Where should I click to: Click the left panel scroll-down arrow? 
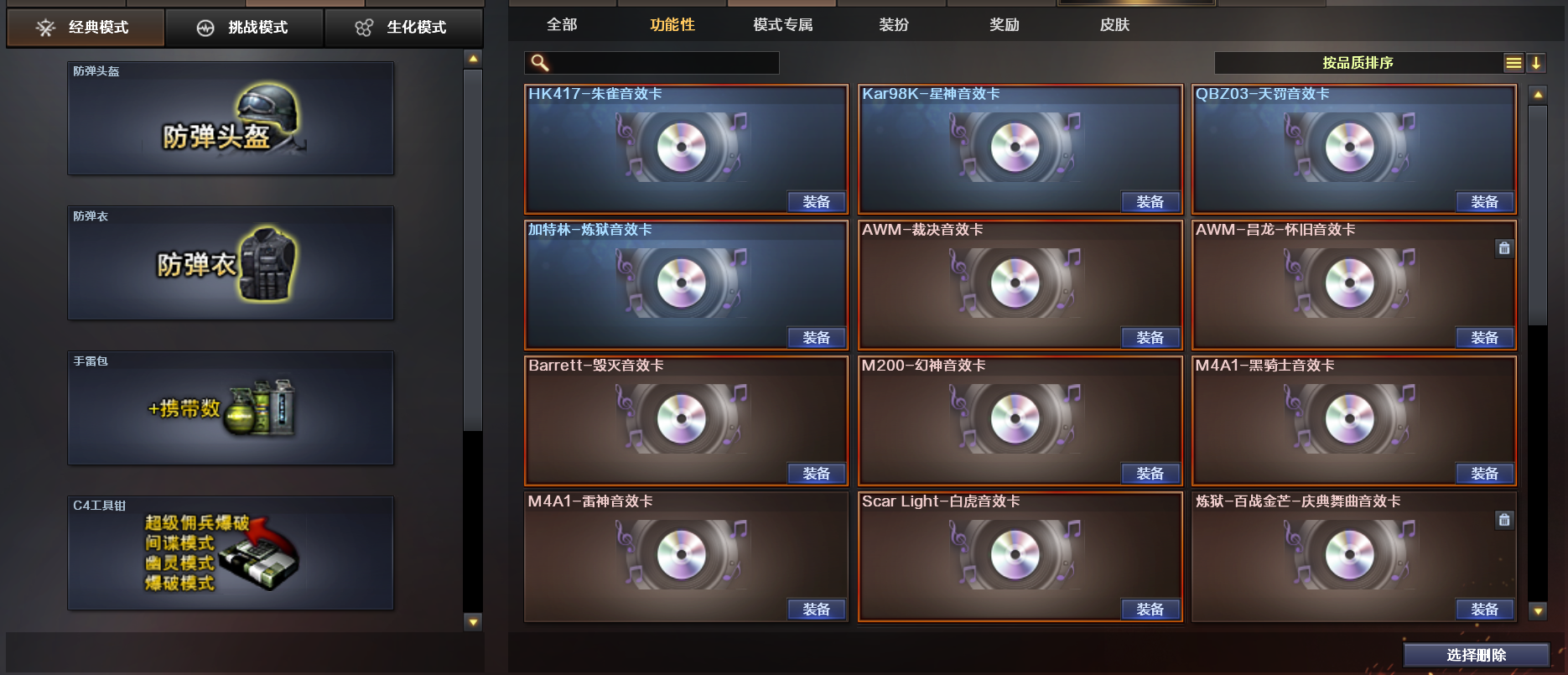tap(473, 622)
